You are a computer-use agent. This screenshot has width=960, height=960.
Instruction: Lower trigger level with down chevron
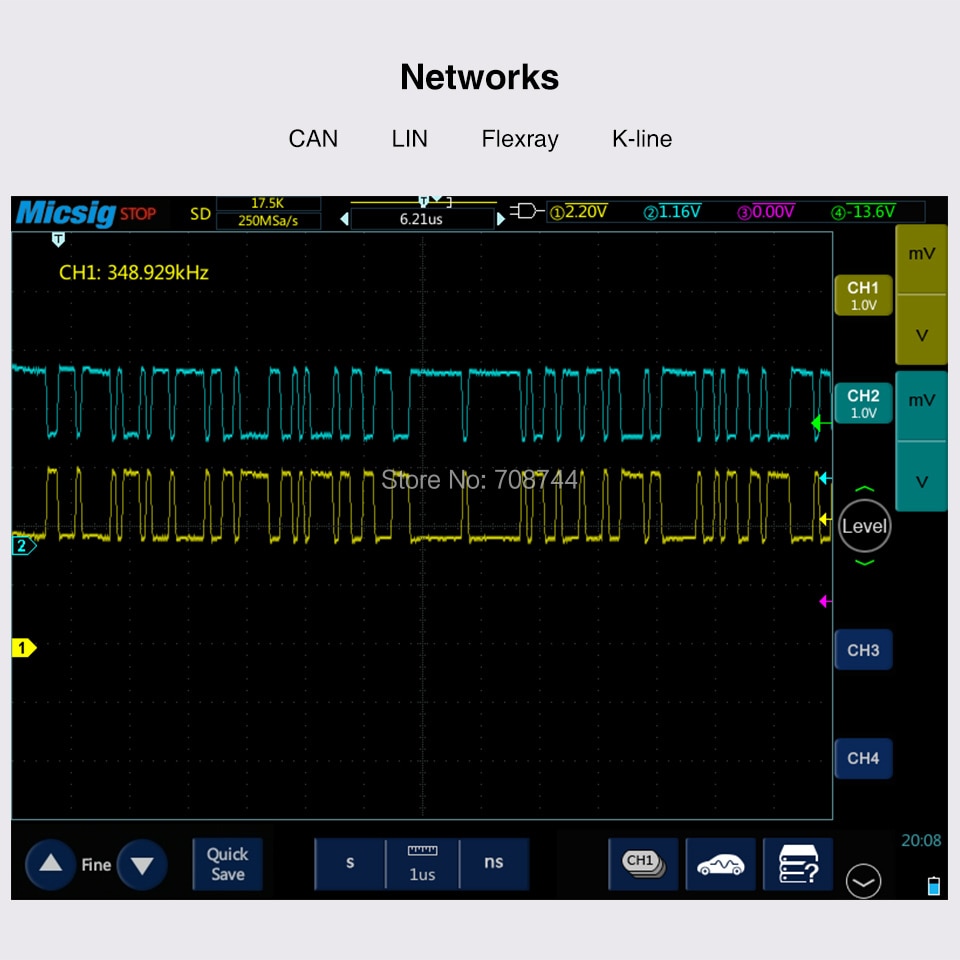click(864, 563)
